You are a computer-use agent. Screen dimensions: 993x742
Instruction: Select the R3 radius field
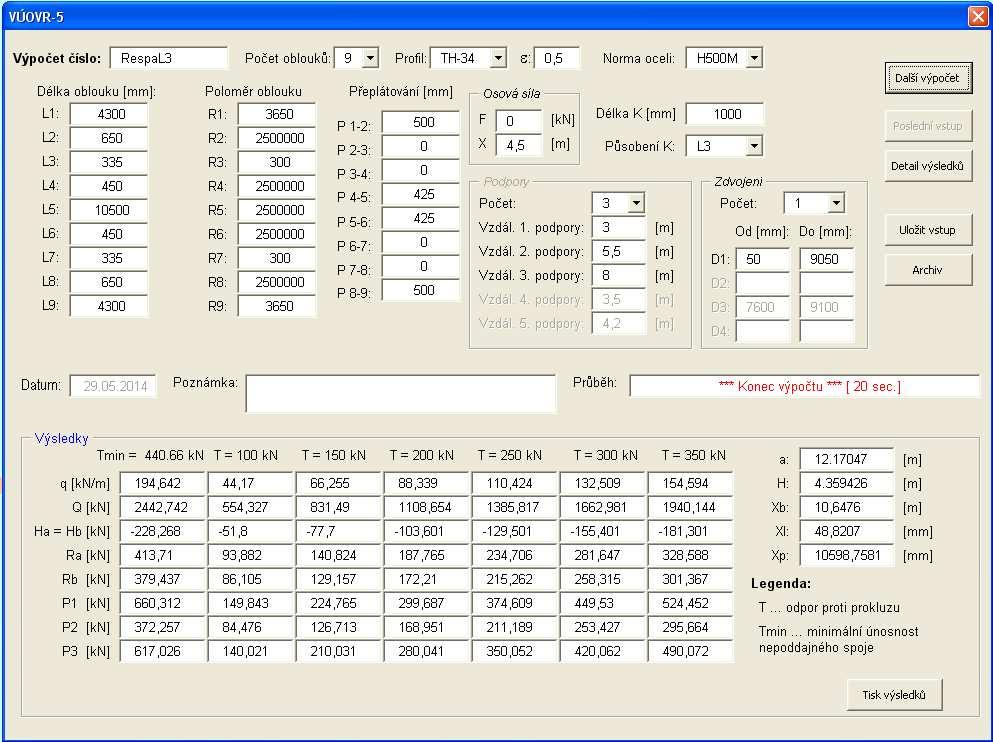point(277,162)
